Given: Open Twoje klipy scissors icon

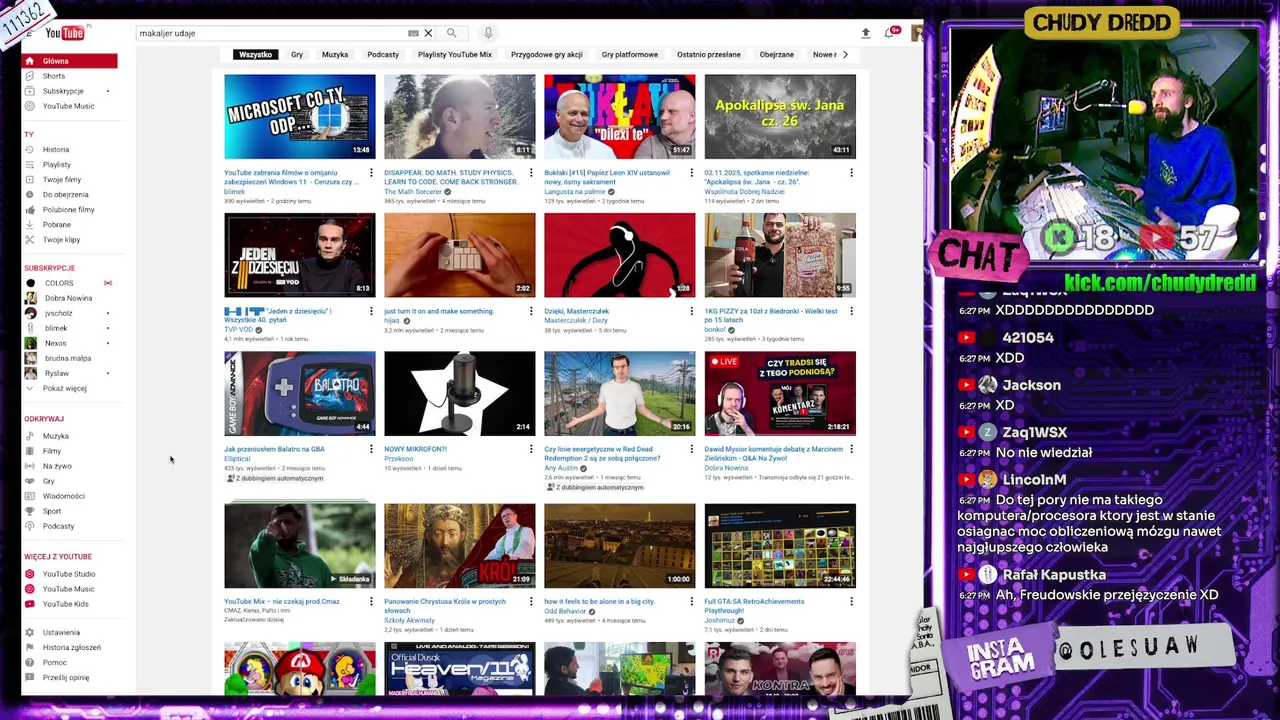Looking at the screenshot, I should 30,239.
